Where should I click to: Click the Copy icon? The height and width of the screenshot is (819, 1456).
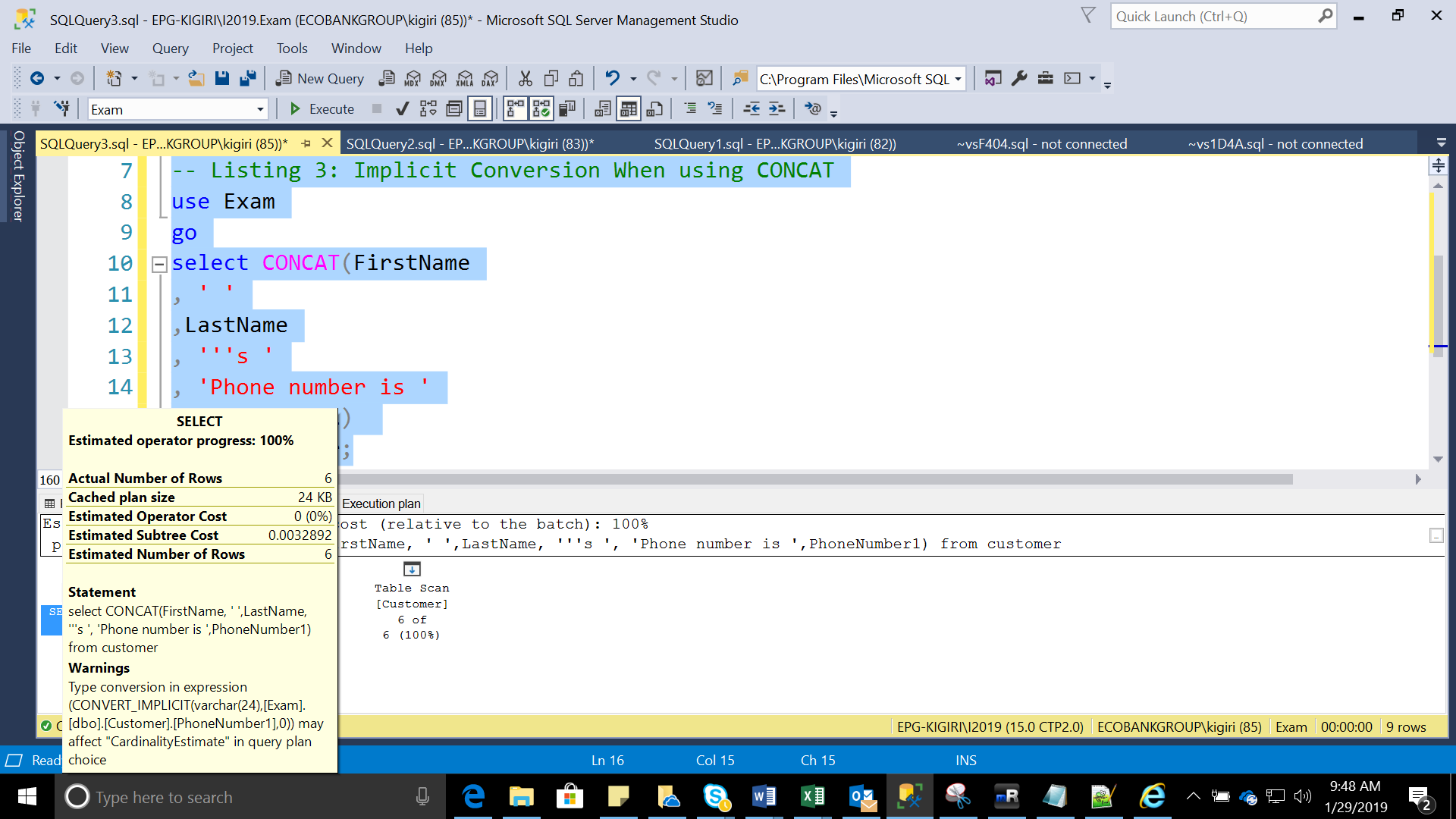pos(551,78)
